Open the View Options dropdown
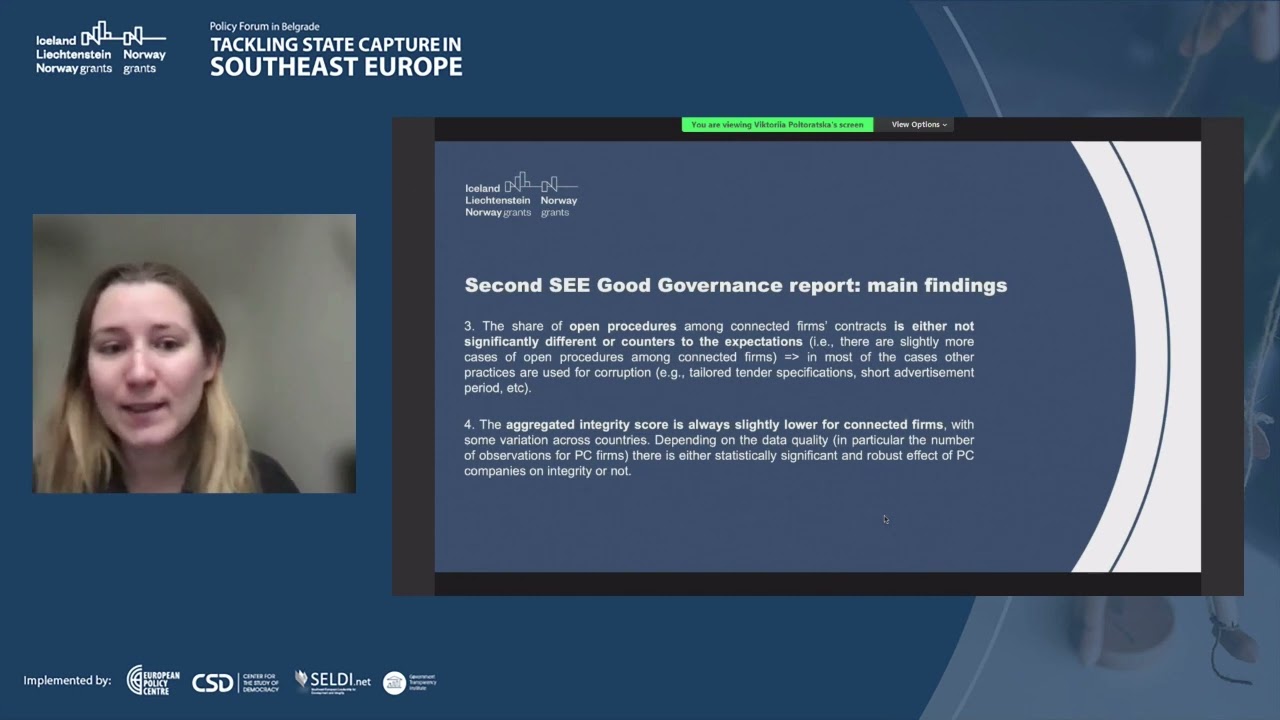This screenshot has height=720, width=1280. tap(919, 125)
